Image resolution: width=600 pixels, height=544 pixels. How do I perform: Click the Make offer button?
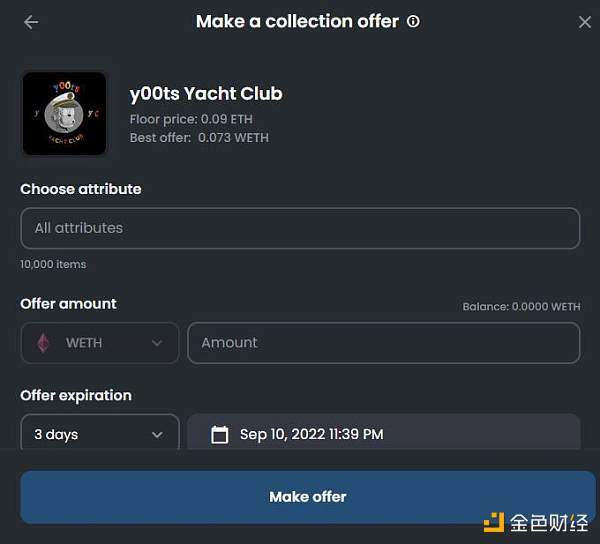pos(308,497)
